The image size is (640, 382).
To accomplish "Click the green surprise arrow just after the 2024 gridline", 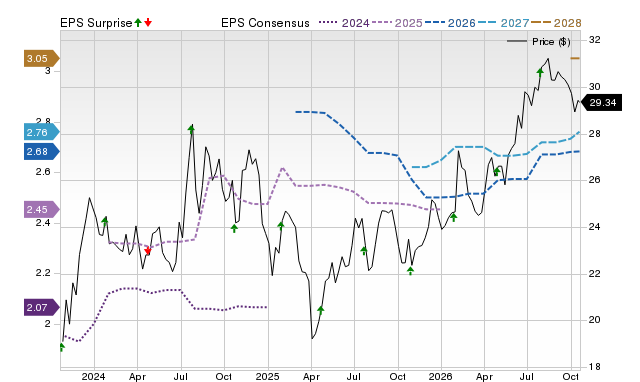I will point(104,222).
